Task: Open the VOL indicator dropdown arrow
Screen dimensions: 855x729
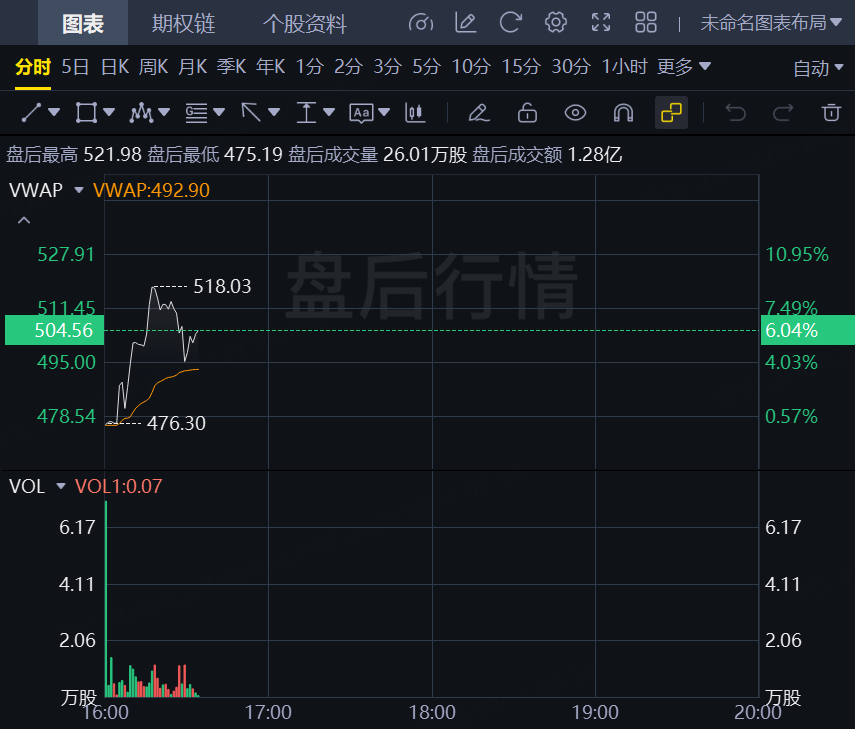Action: tap(61, 486)
